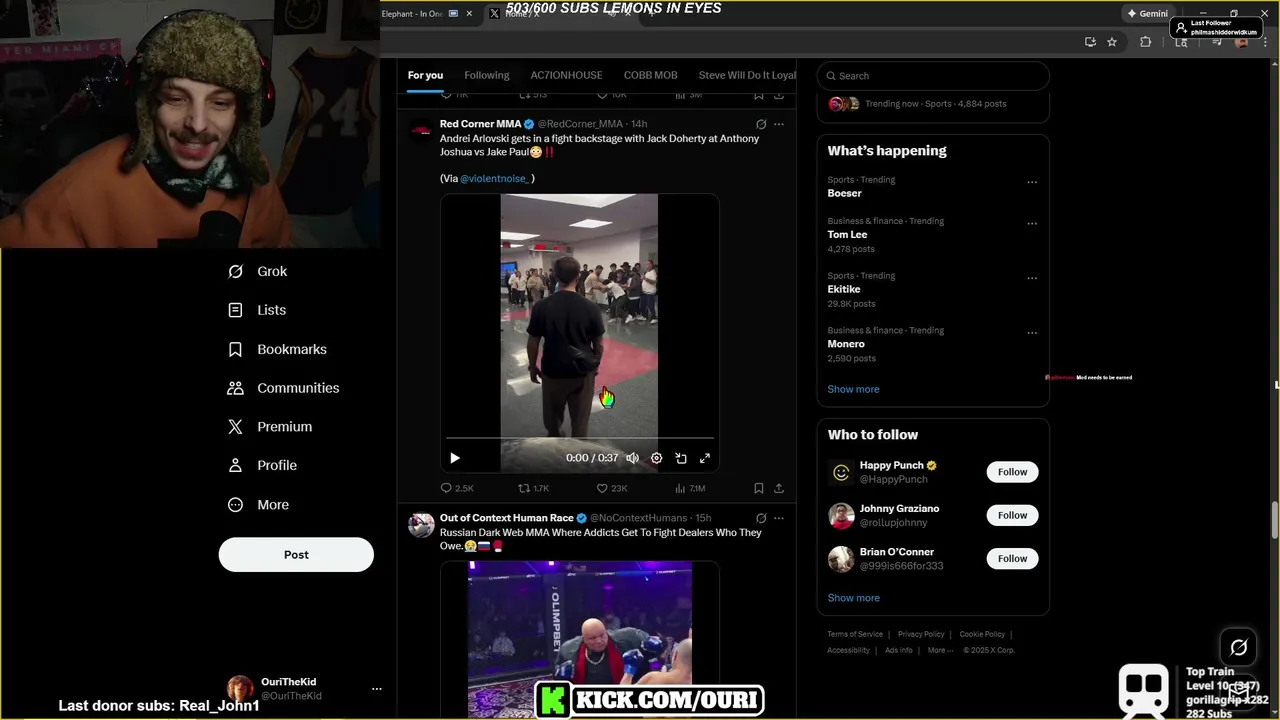The width and height of the screenshot is (1280, 720).
Task: Switch to Steve Will Do It Loyal tab
Action: coord(747,75)
